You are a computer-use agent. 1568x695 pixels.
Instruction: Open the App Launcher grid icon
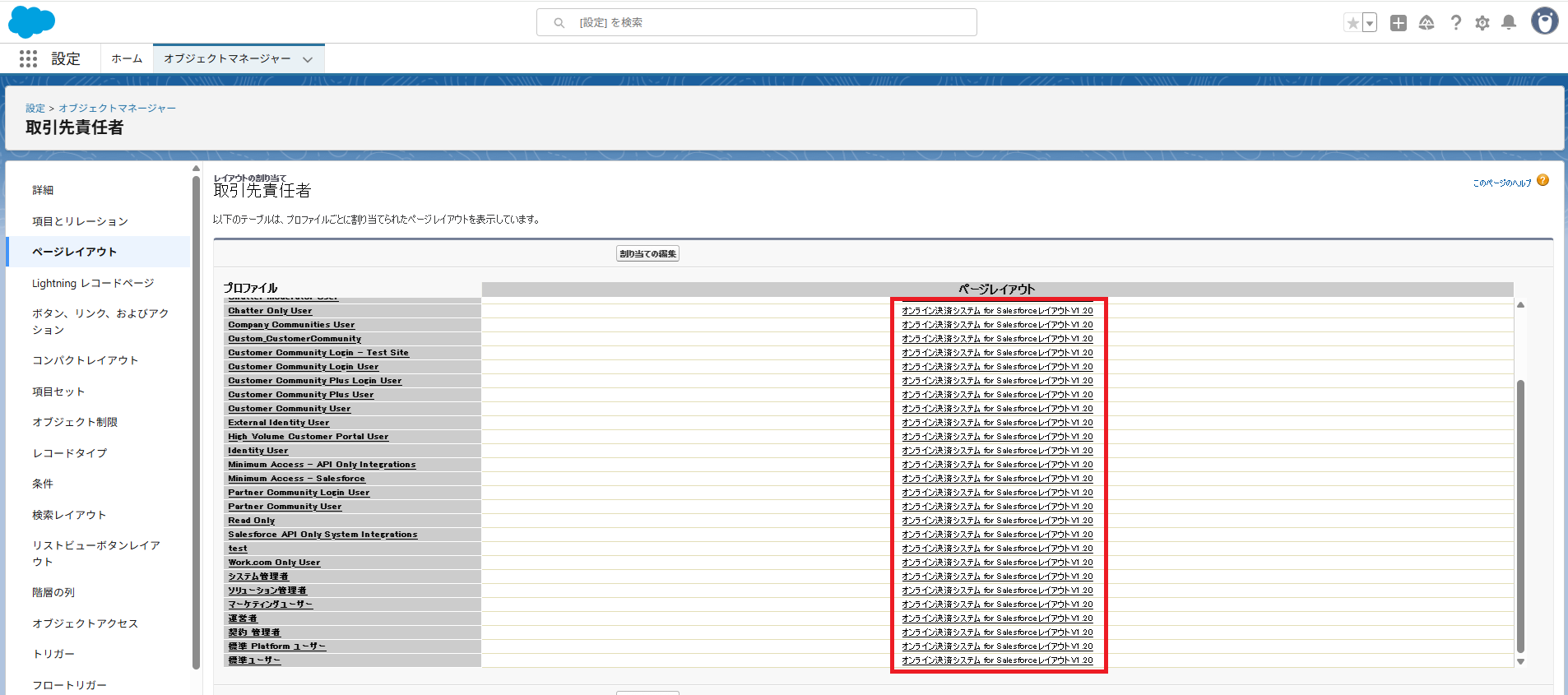tap(28, 58)
